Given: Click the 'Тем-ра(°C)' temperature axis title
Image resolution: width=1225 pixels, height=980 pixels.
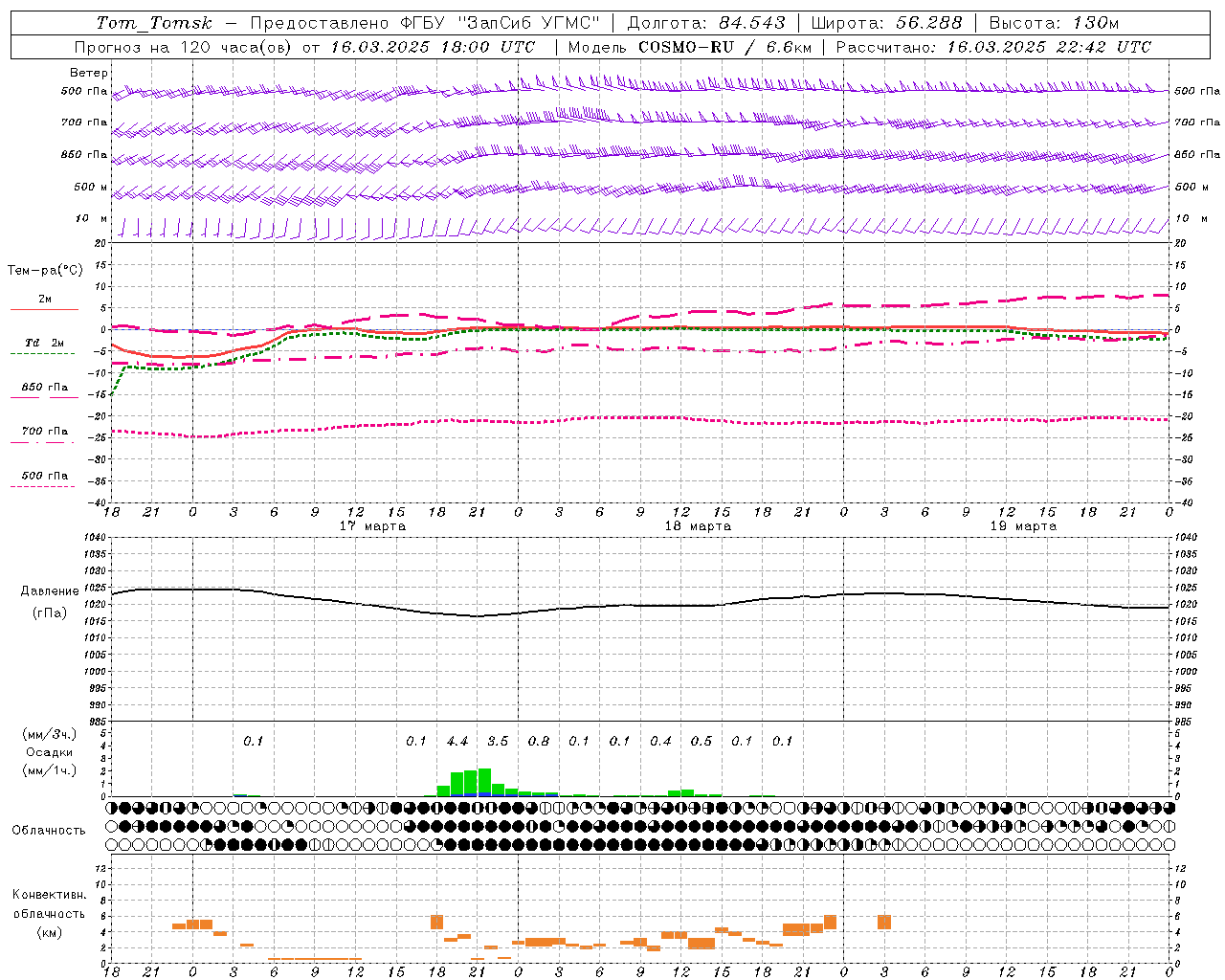Looking at the screenshot, I should (x=45, y=271).
